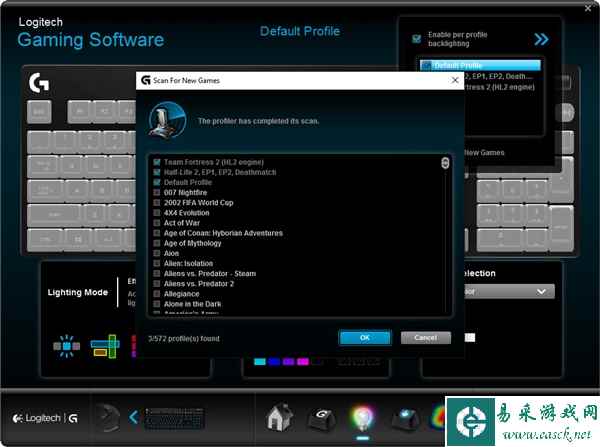Uncheck Half-Life 2, EP1, EP2, Deathmatch profile

point(157,172)
